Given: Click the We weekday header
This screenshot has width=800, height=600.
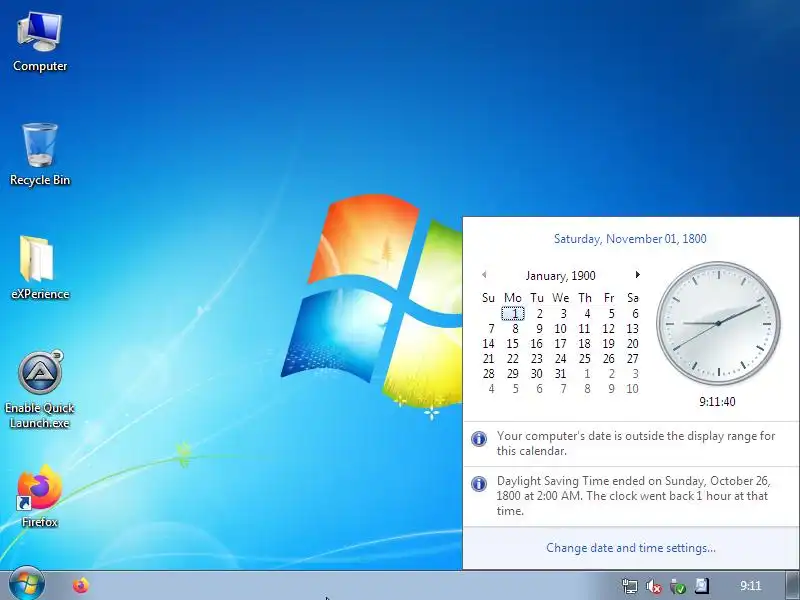Looking at the screenshot, I should tap(561, 298).
